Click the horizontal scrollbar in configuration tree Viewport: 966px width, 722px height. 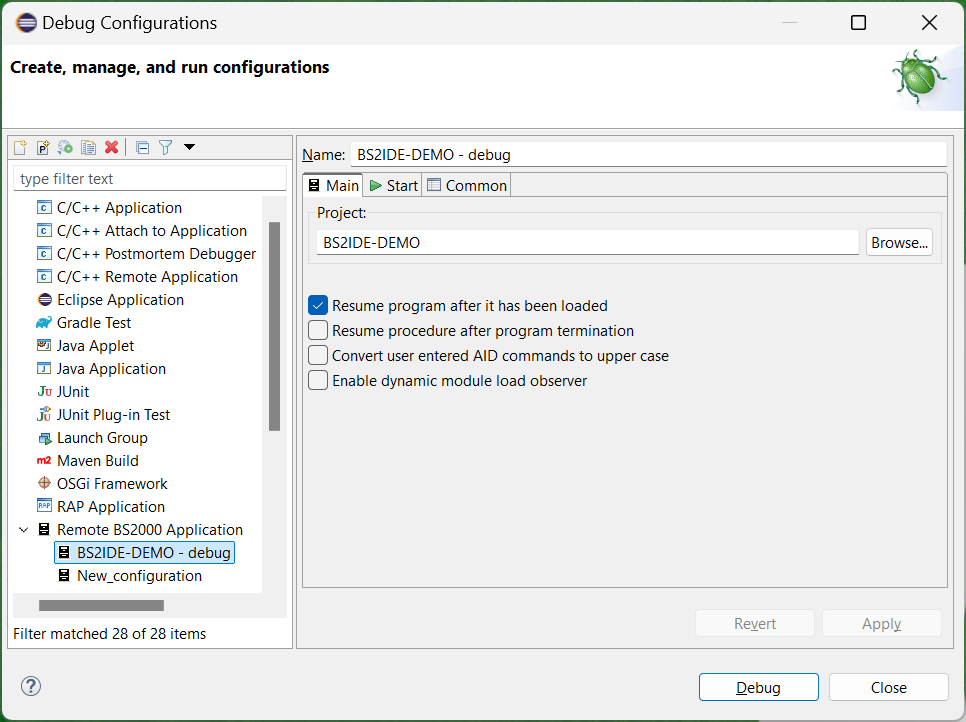tap(100, 605)
